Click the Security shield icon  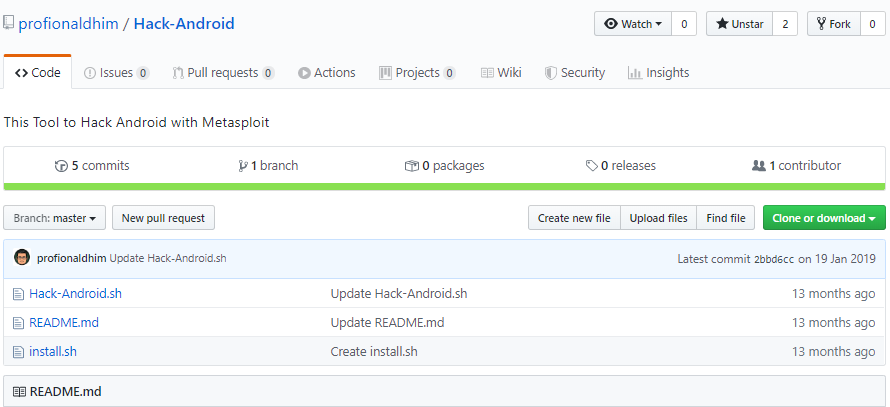551,73
